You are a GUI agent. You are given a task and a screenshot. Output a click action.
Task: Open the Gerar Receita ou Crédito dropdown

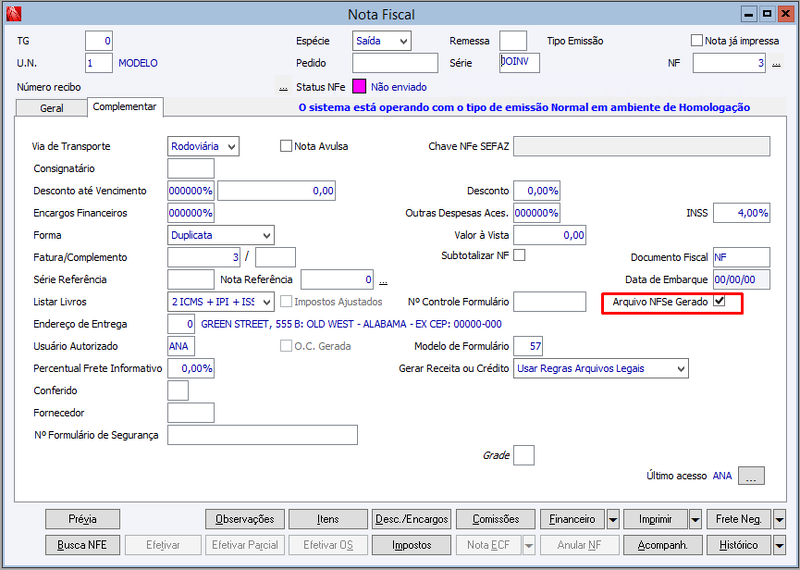601,368
